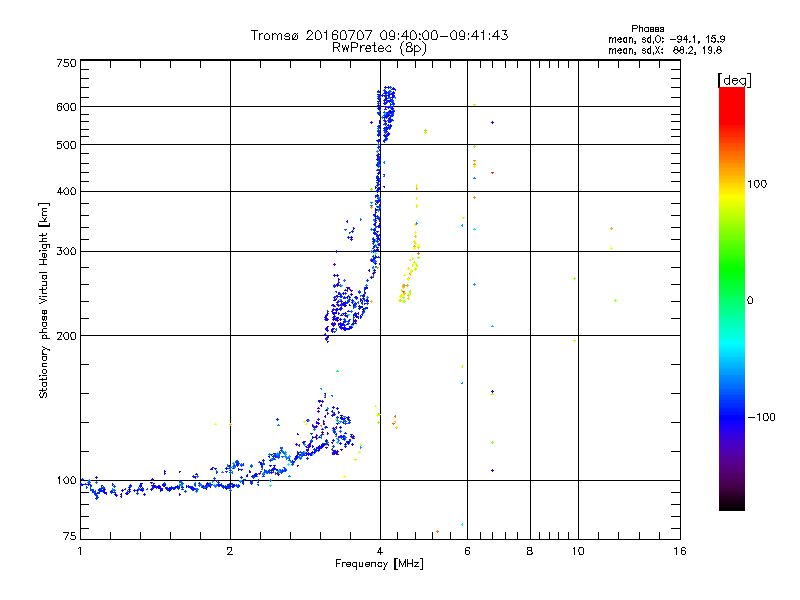Click the y-axis tick label '400'
The height and width of the screenshot is (600, 800).
(x=66, y=192)
